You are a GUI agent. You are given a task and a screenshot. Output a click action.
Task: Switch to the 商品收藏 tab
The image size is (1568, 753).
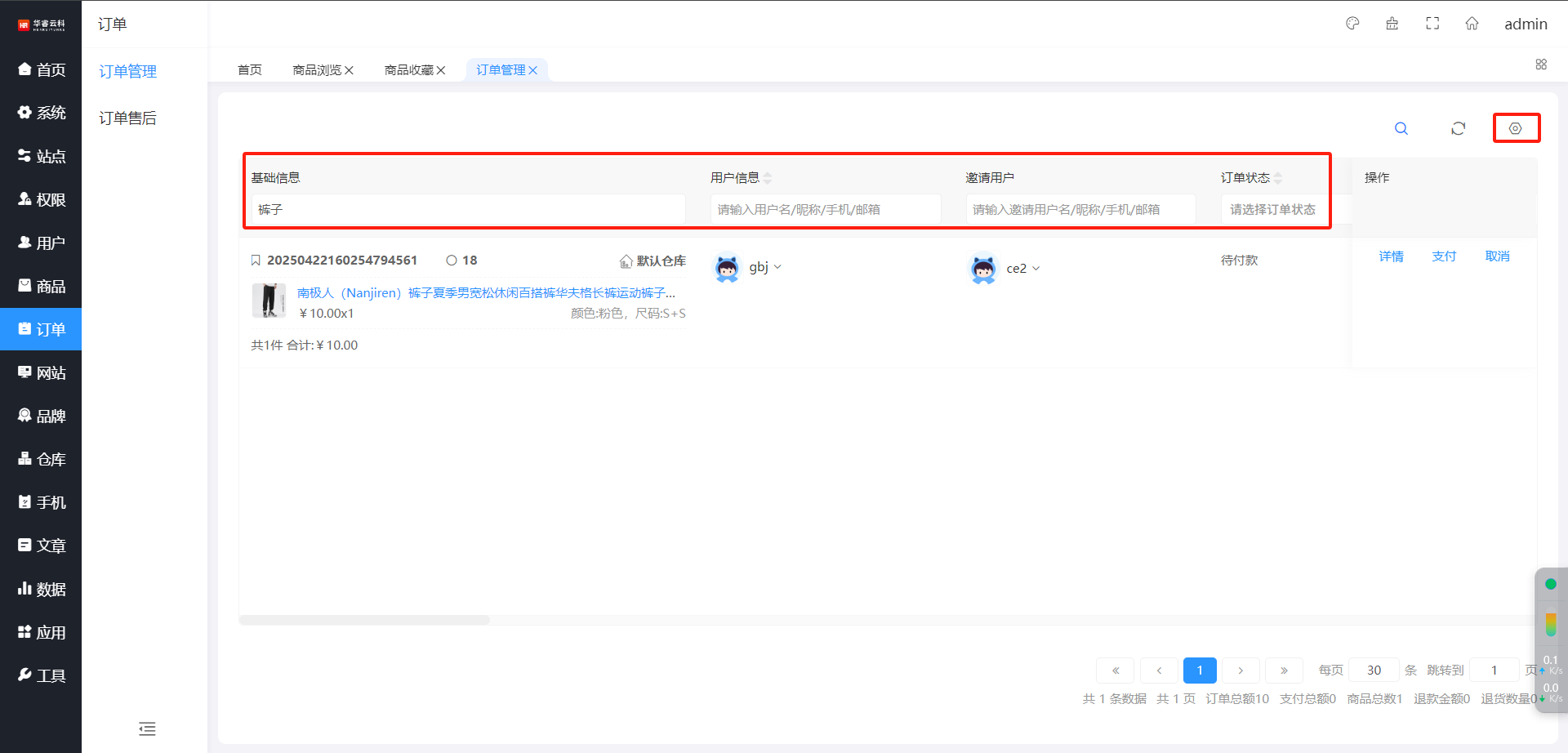(x=408, y=70)
